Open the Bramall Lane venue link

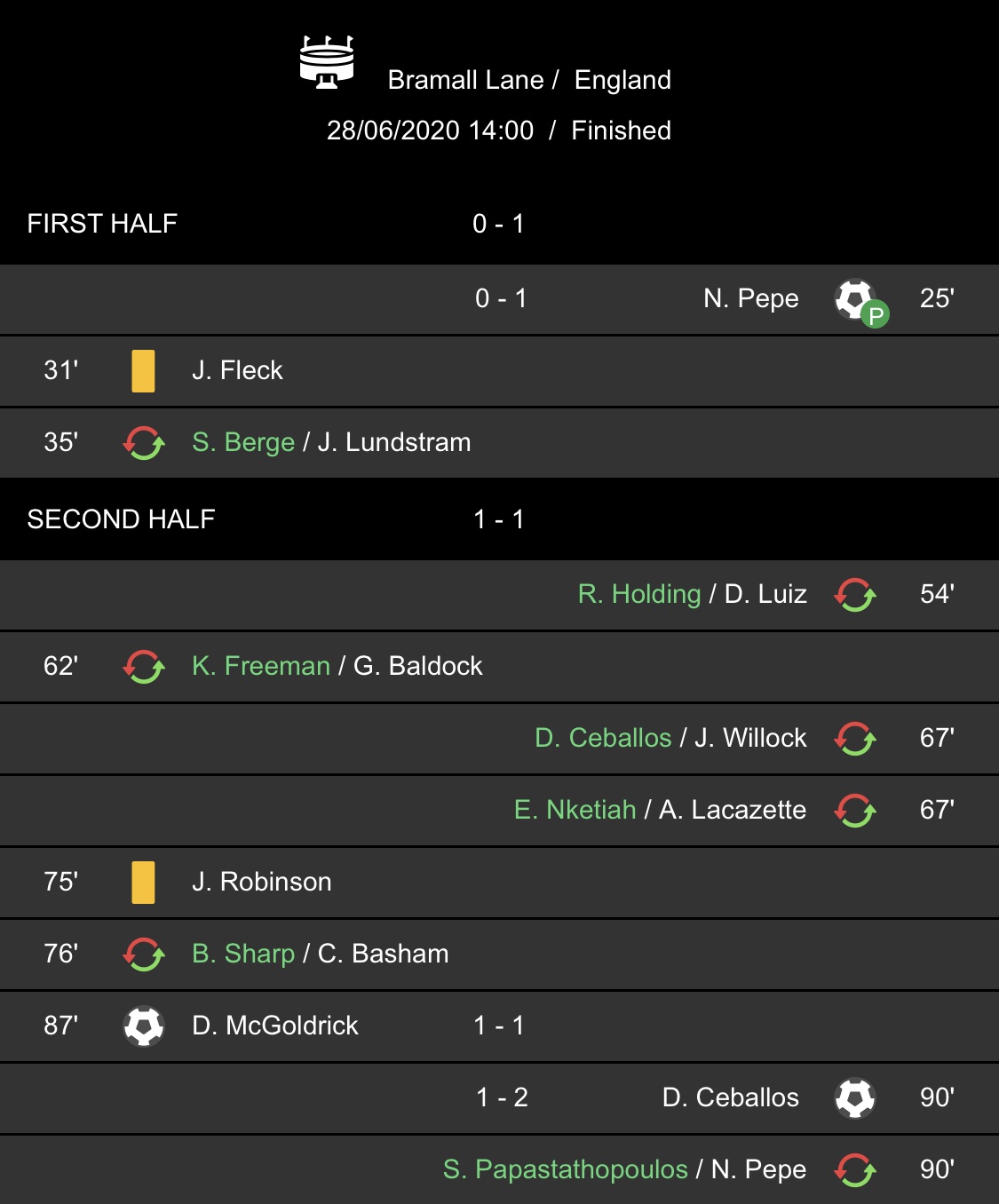(x=465, y=80)
